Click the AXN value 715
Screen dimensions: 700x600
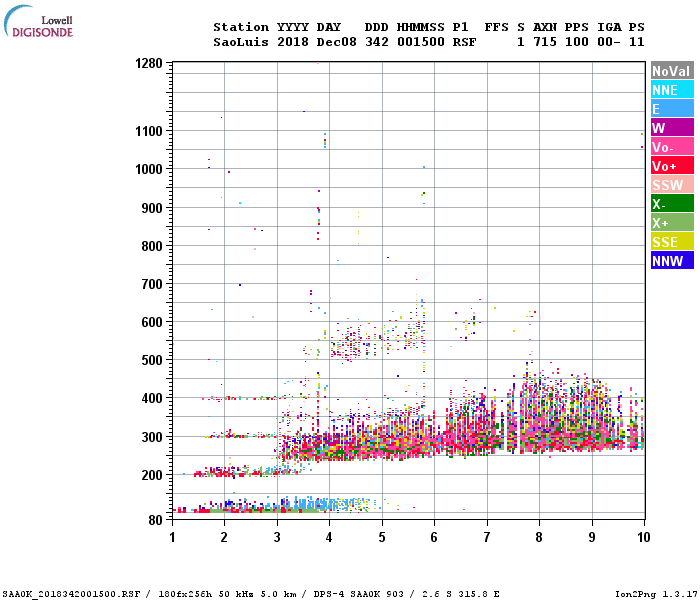tap(545, 42)
